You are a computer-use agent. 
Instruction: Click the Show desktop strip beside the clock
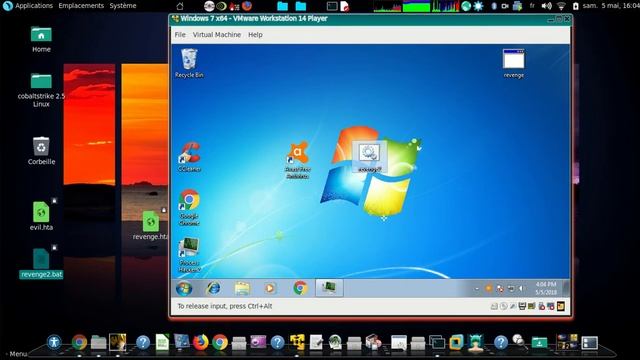click(x=566, y=288)
